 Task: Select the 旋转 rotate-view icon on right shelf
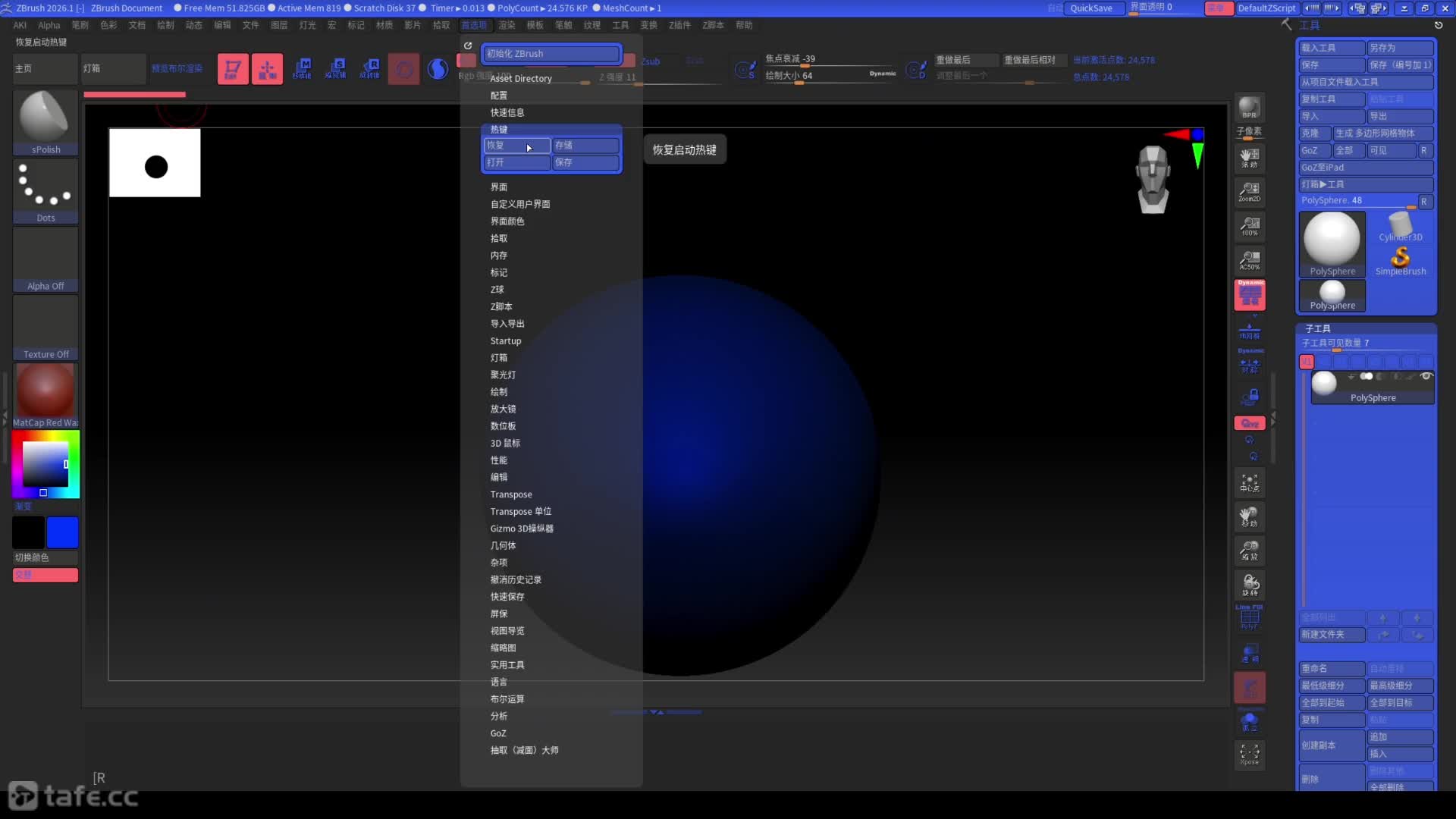[1249, 585]
